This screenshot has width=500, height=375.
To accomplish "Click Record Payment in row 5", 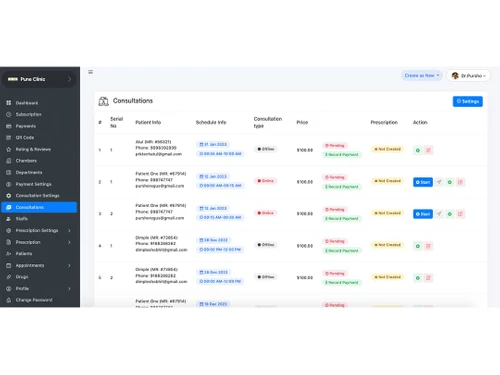I will pos(342,282).
